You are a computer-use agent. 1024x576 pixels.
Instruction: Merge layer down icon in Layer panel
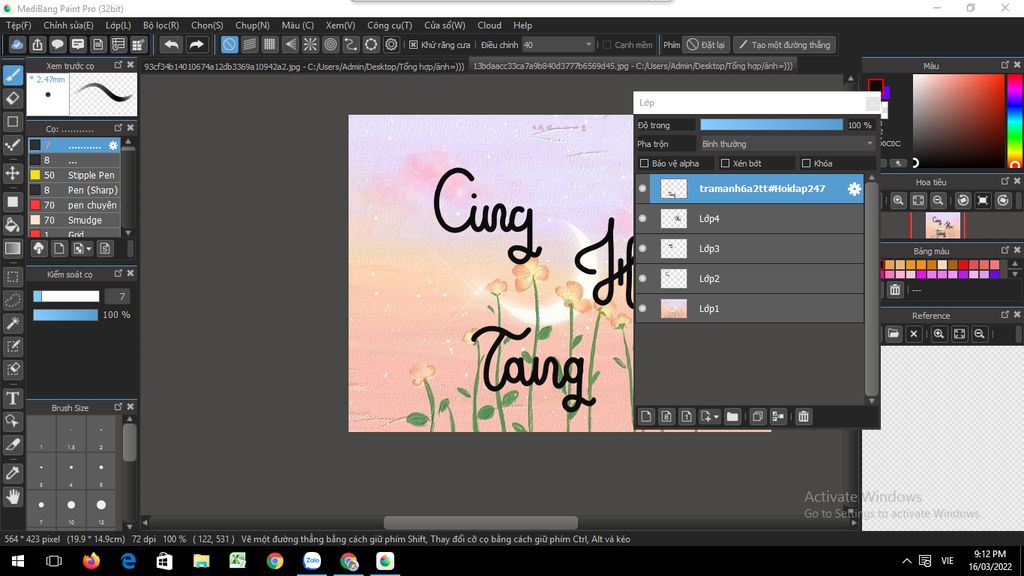pyautogui.click(x=778, y=417)
